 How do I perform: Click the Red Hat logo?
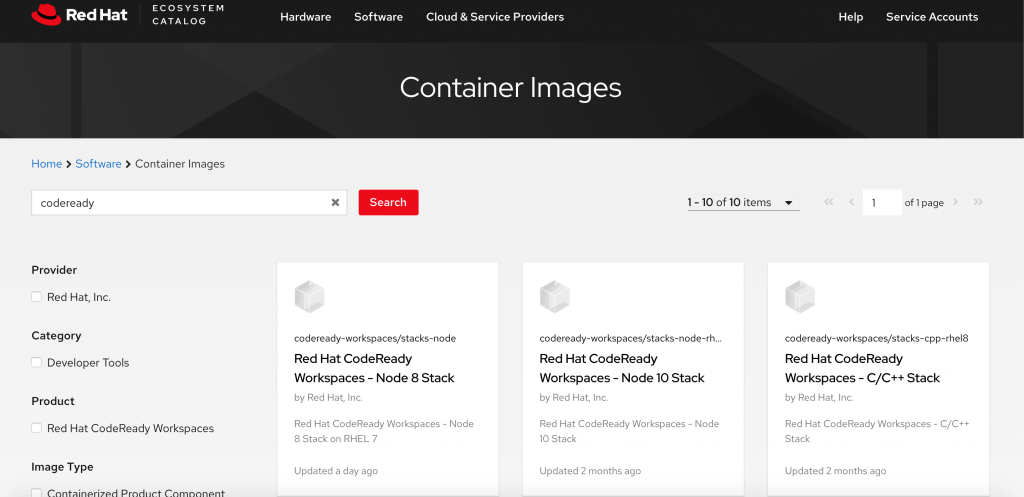(x=80, y=16)
